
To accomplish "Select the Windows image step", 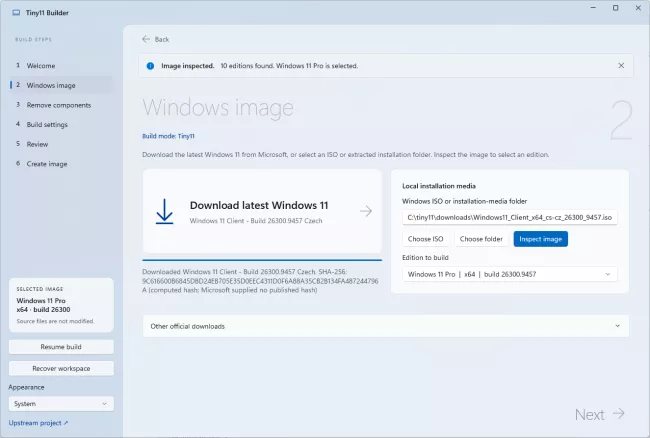I will click(x=61, y=85).
